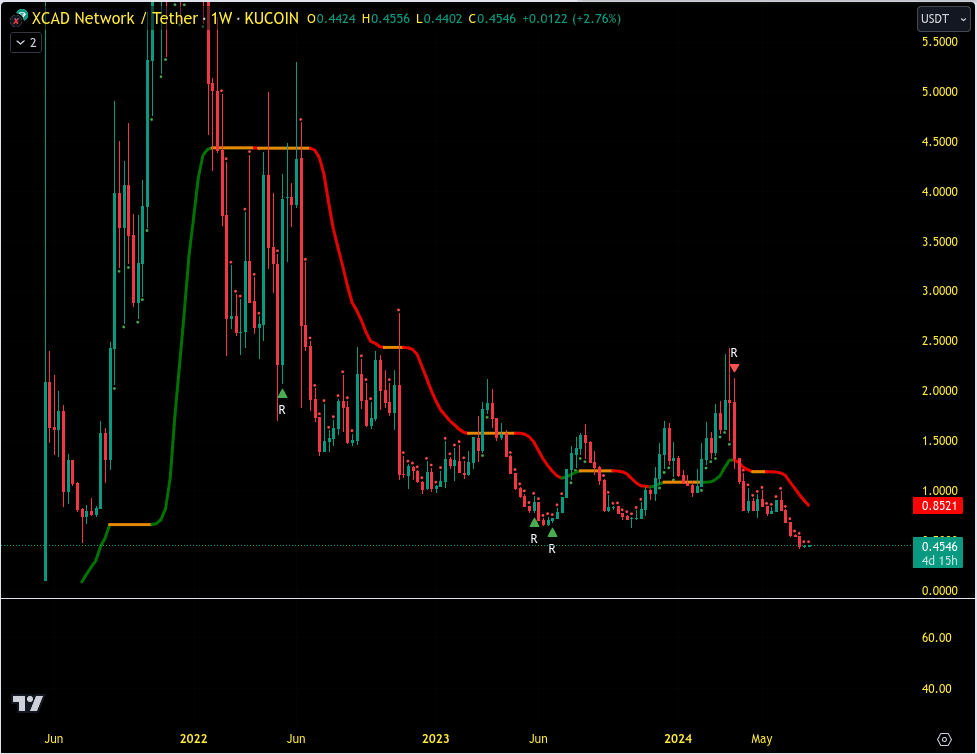Click the 40.00 lower pane scale label

(x=936, y=689)
